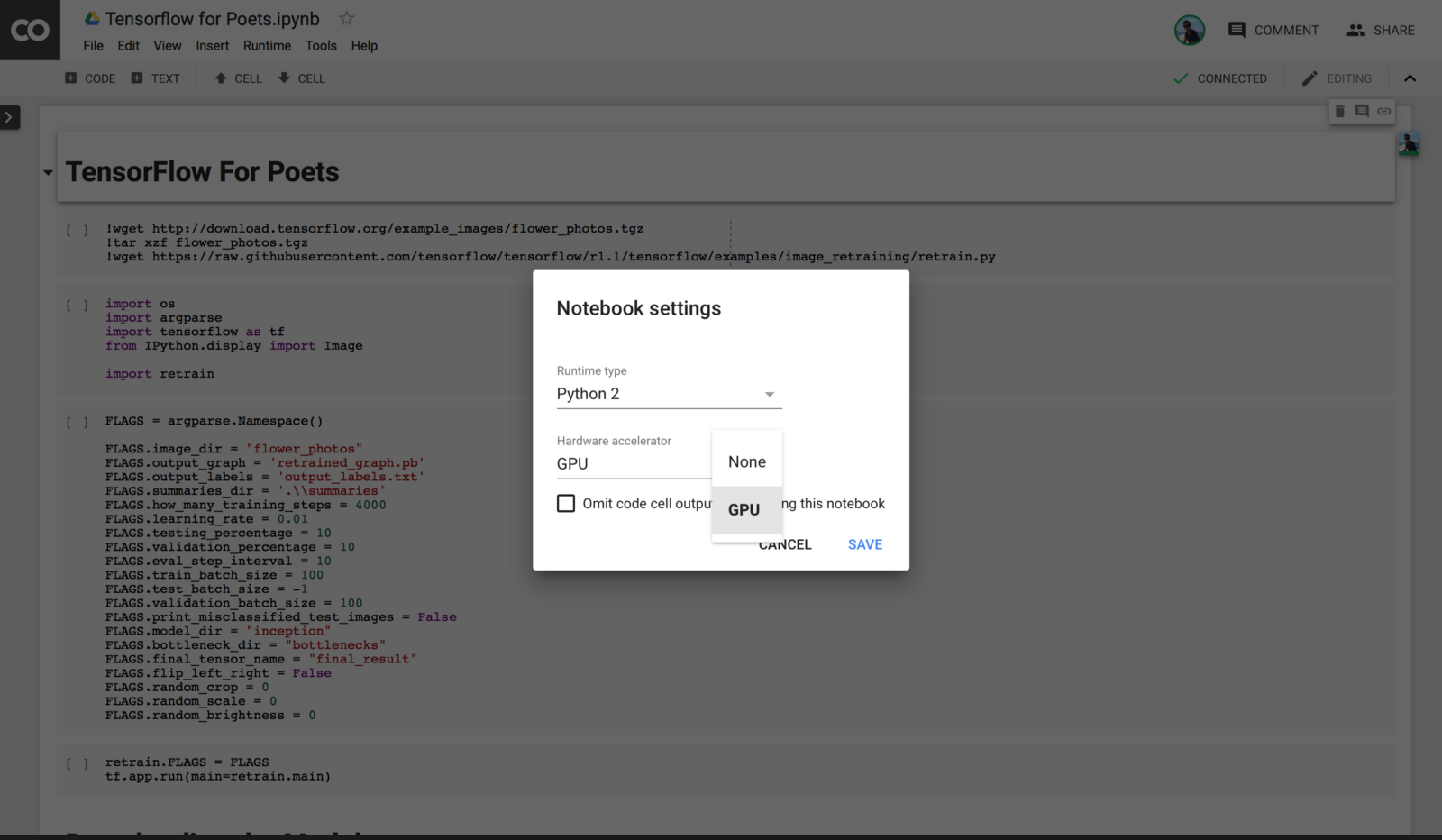Image resolution: width=1442 pixels, height=840 pixels.
Task: Save the notebook settings
Action: click(864, 544)
